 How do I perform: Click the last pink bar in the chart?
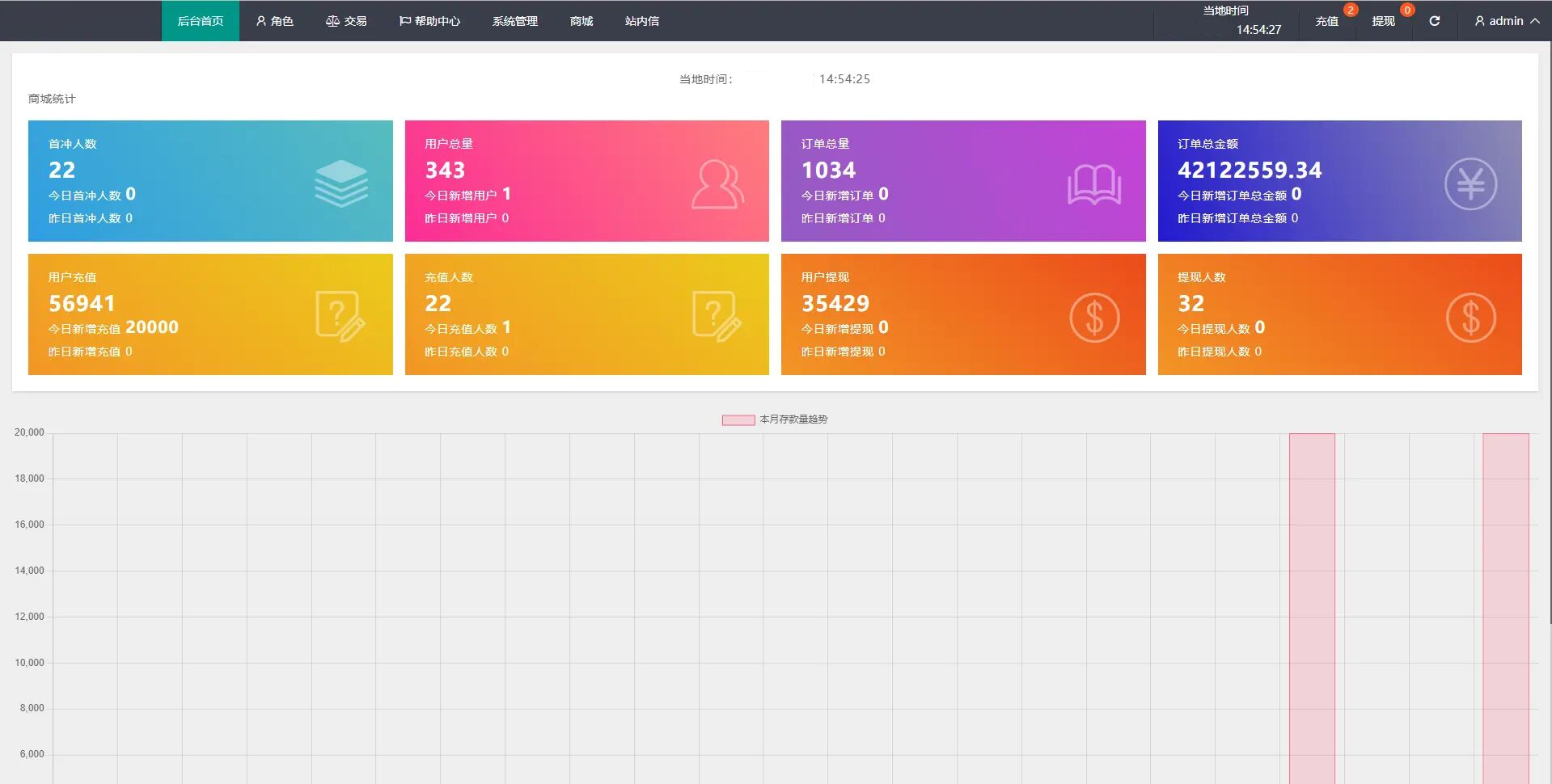1505,608
